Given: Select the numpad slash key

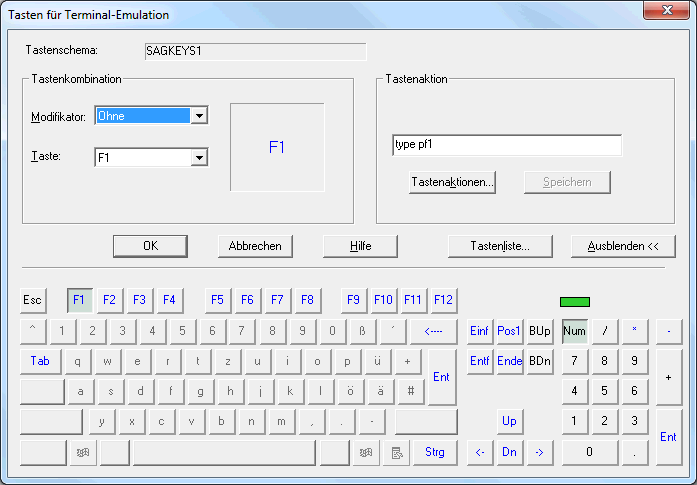Looking at the screenshot, I should 605,331.
